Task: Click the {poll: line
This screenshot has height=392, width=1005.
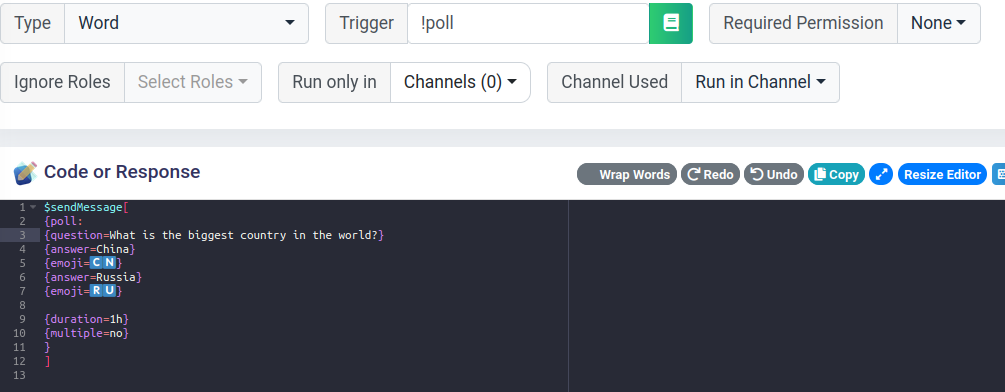Action: pyautogui.click(x=63, y=222)
